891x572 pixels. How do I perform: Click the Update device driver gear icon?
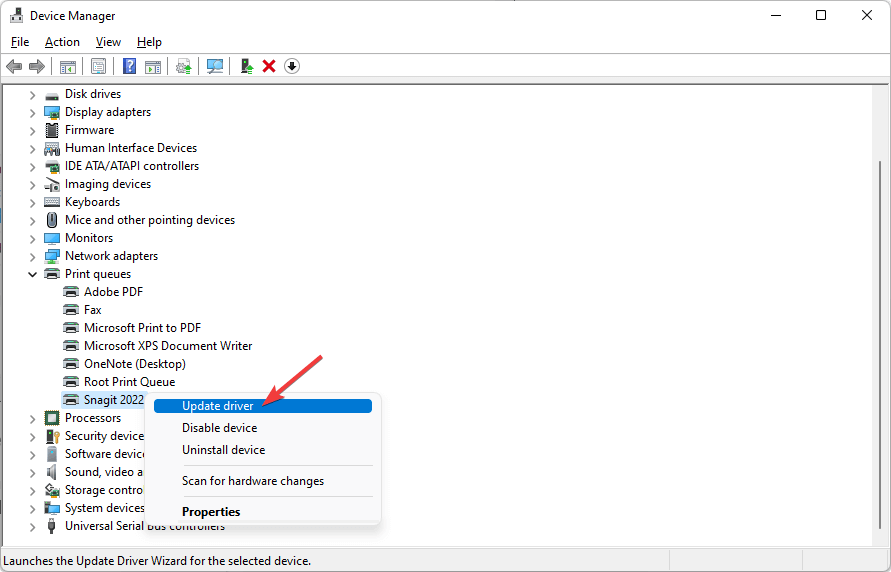tap(184, 66)
